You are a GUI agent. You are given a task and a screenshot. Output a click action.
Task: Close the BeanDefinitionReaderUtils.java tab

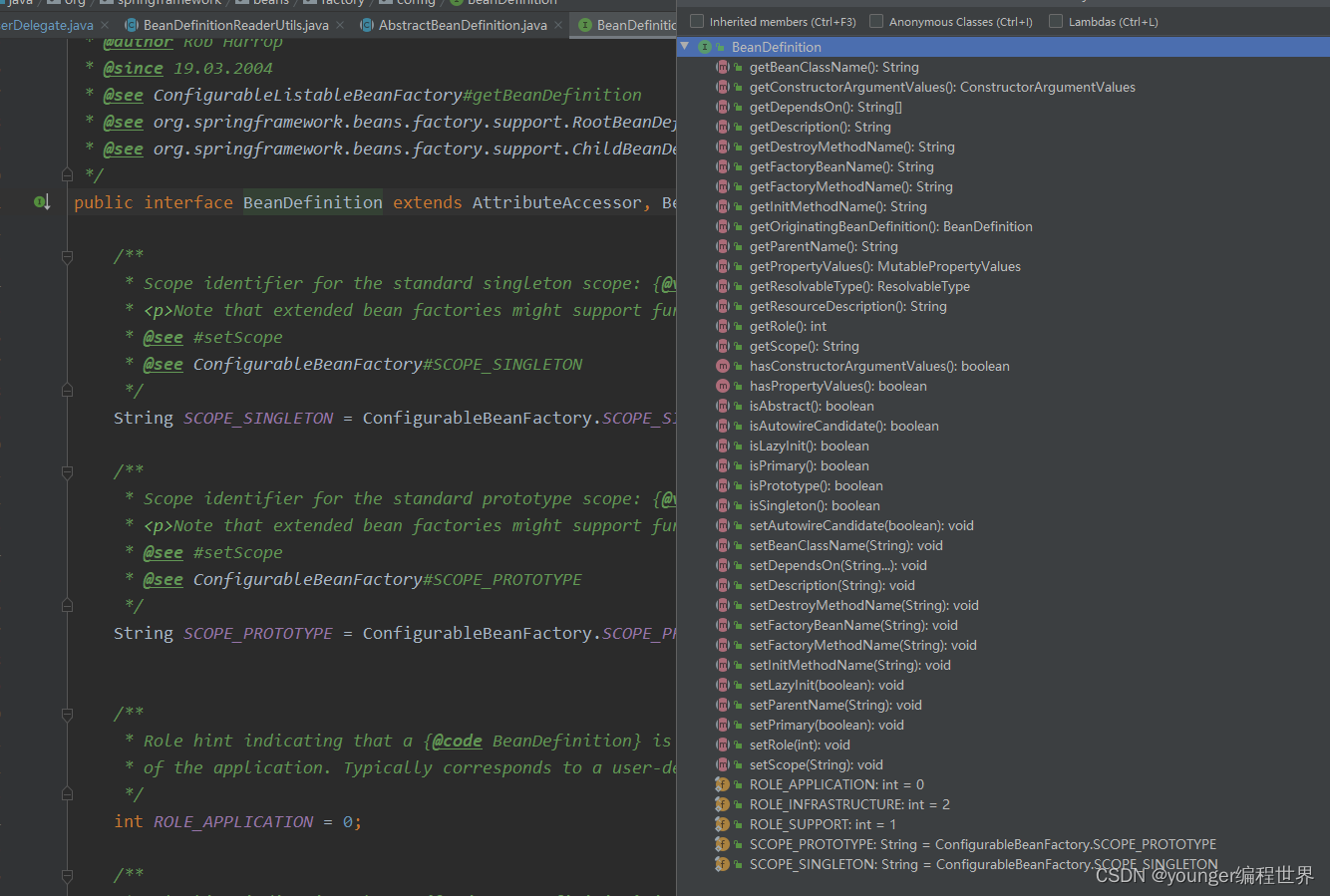tap(340, 25)
